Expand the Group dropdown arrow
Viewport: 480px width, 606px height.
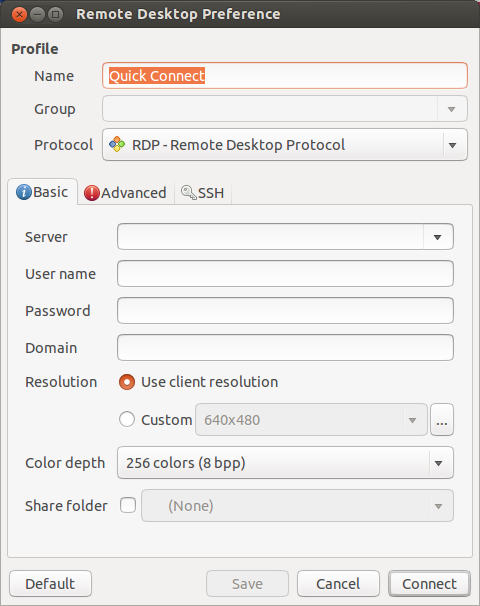click(451, 109)
